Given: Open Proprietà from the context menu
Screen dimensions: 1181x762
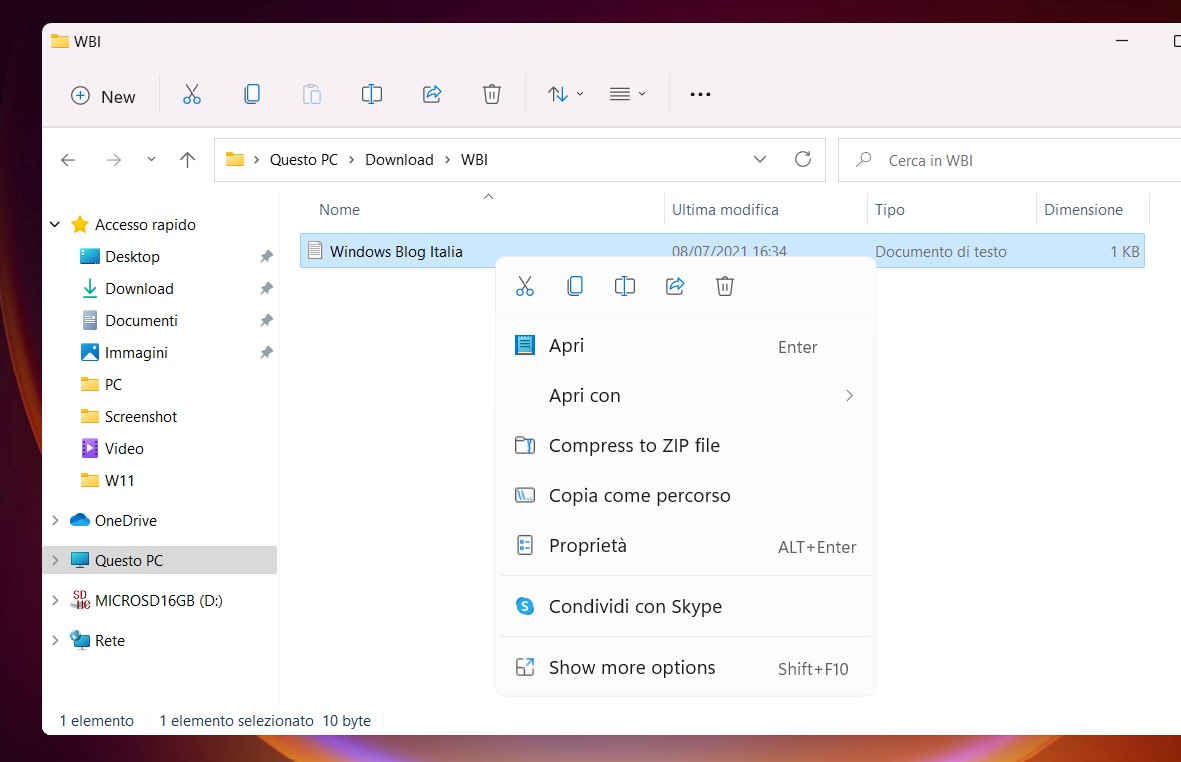Looking at the screenshot, I should [x=685, y=545].
